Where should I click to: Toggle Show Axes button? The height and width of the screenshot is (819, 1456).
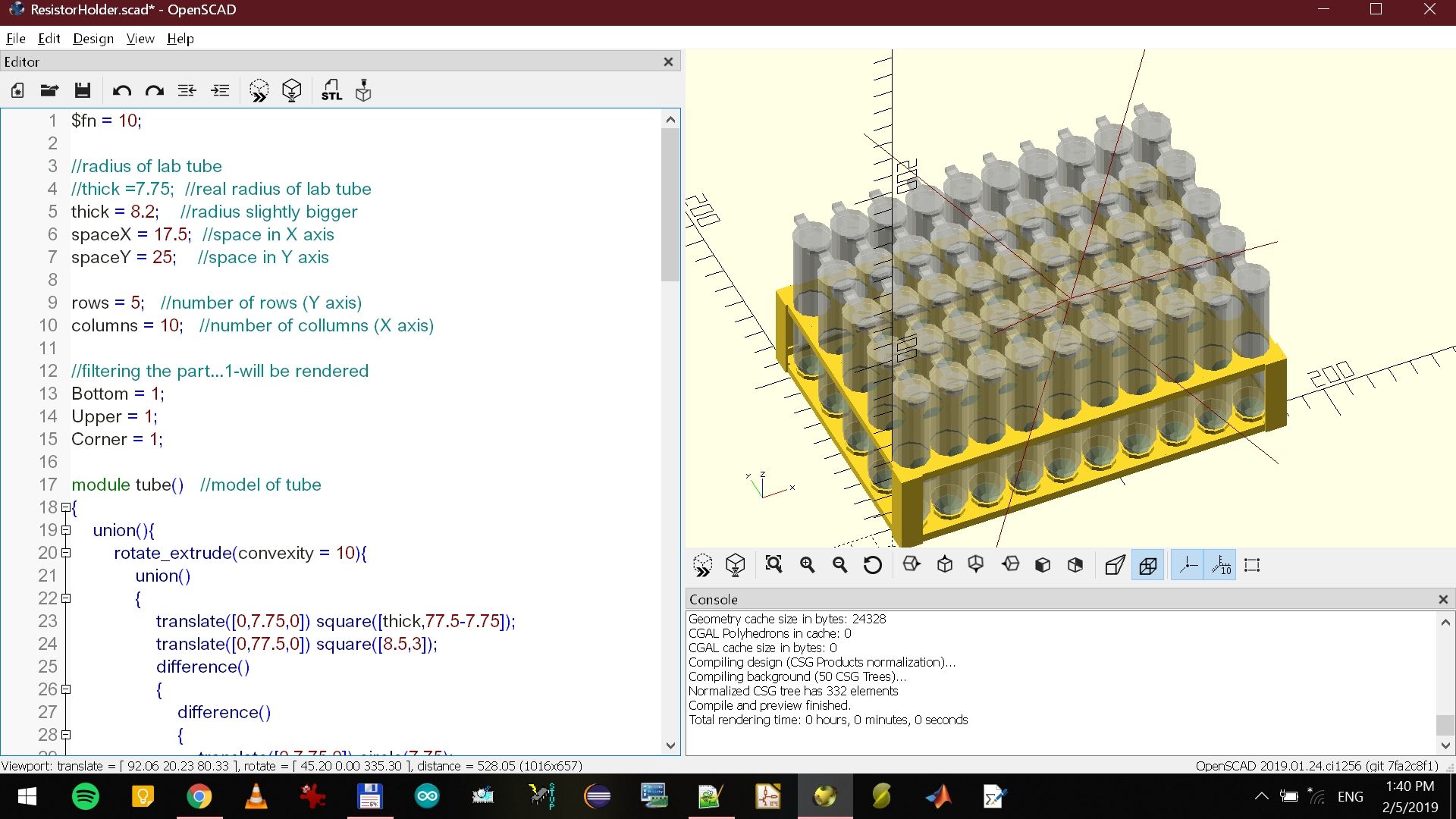coord(1187,565)
